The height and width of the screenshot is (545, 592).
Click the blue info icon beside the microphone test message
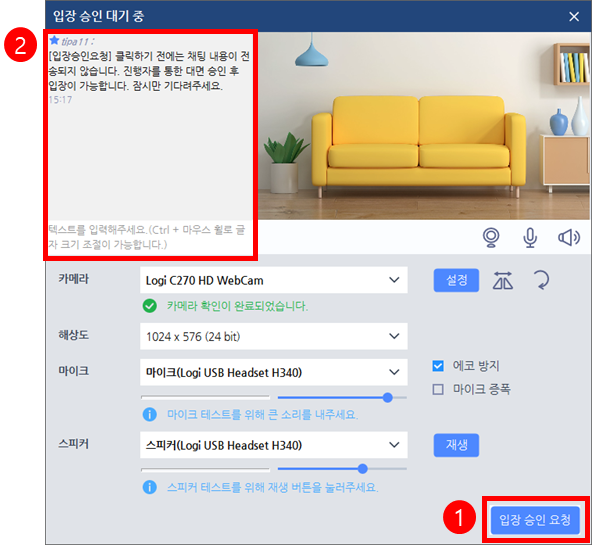coord(150,414)
